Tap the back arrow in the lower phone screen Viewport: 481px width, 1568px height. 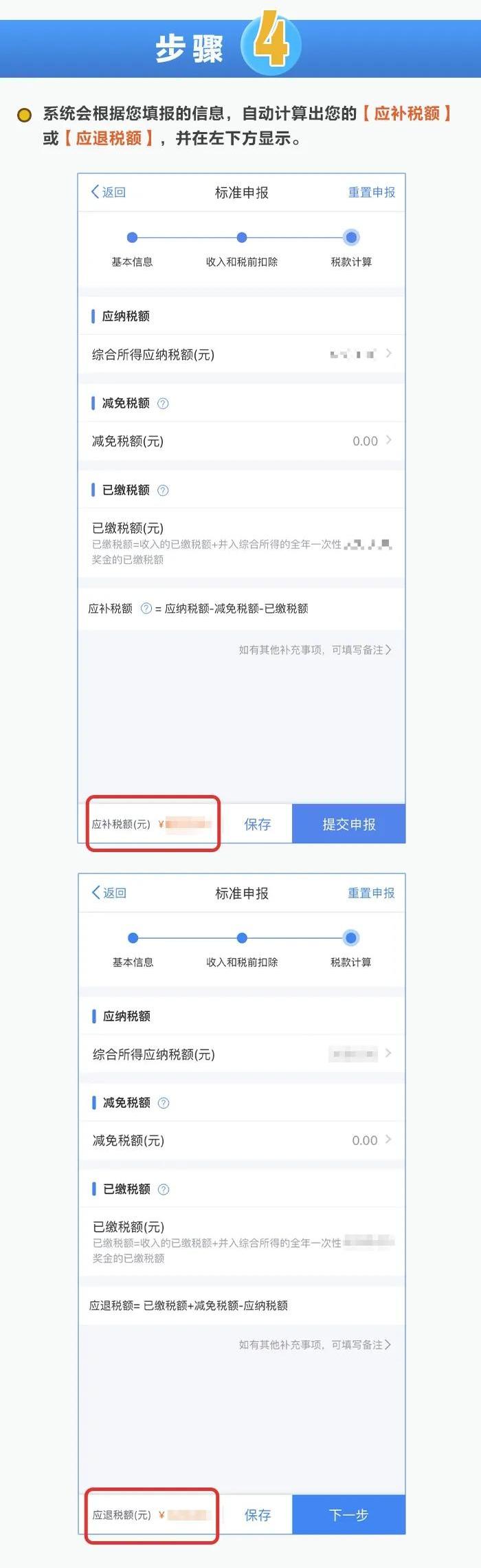click(96, 893)
